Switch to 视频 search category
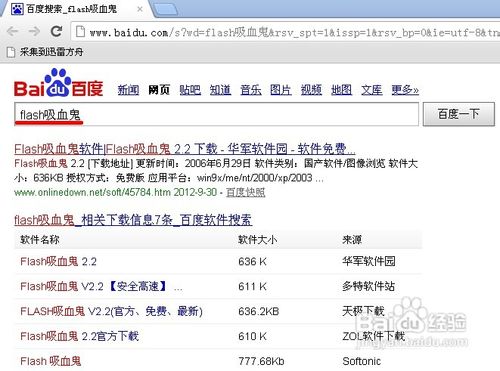Viewport: 500px width, 371px height. pos(311,90)
